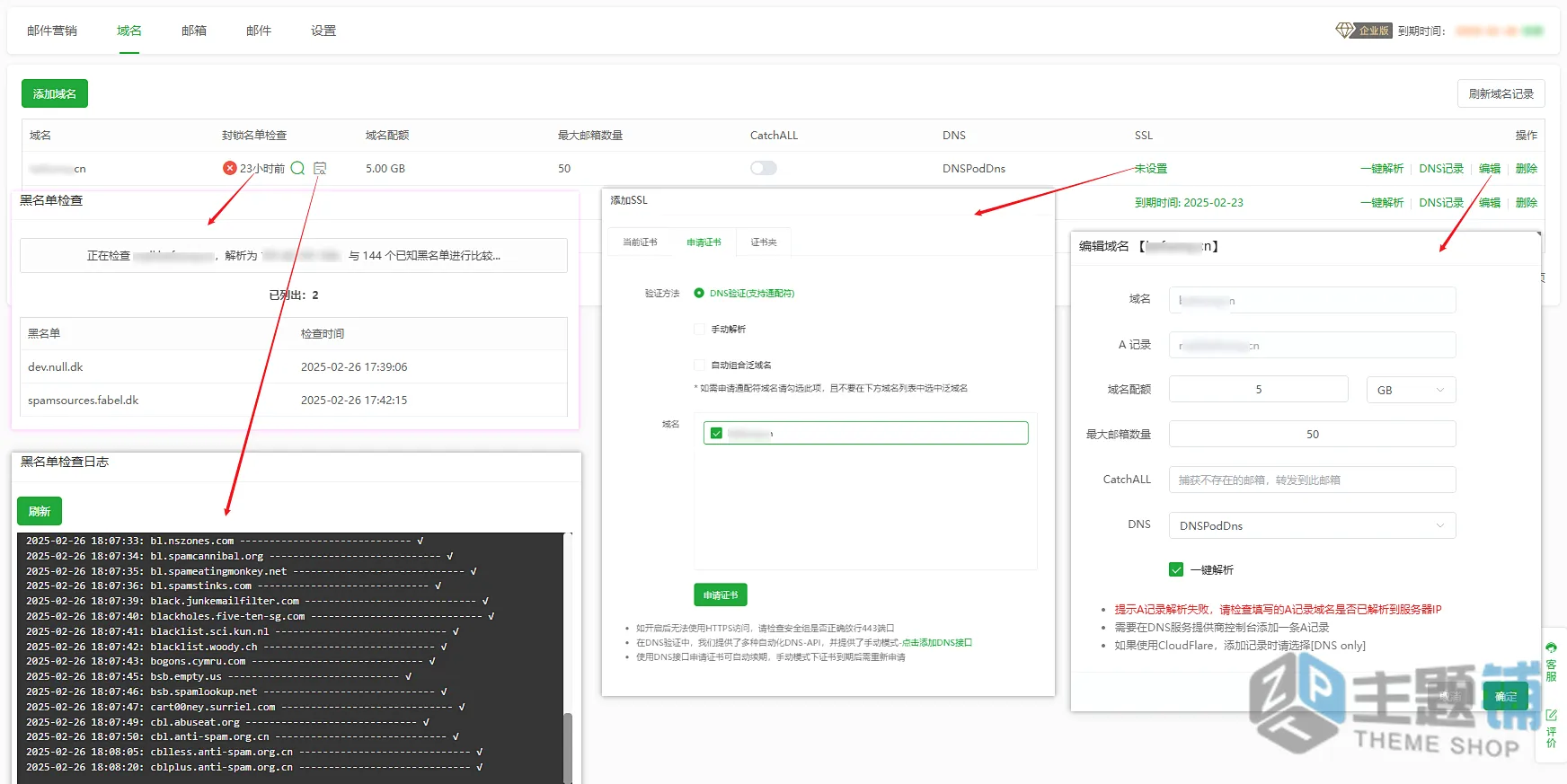The image size is (1567, 784).
Task: Switch to the 域名 tab
Action: click(129, 31)
